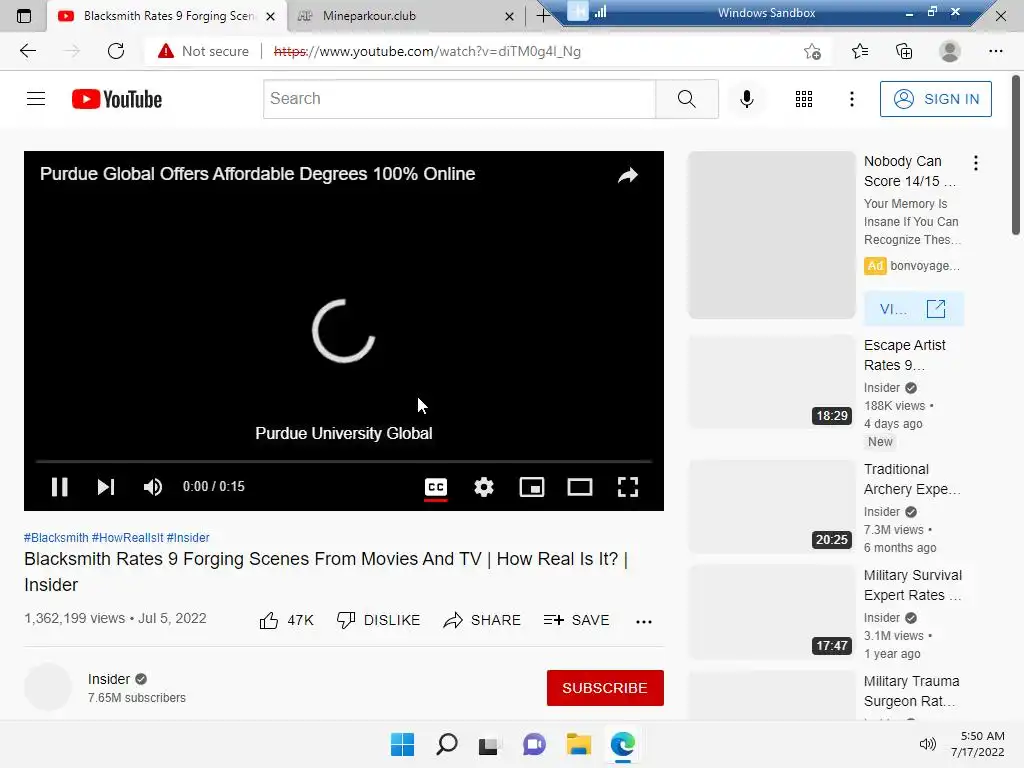Open the YouTube apps grid
1024x768 pixels.
tap(804, 99)
